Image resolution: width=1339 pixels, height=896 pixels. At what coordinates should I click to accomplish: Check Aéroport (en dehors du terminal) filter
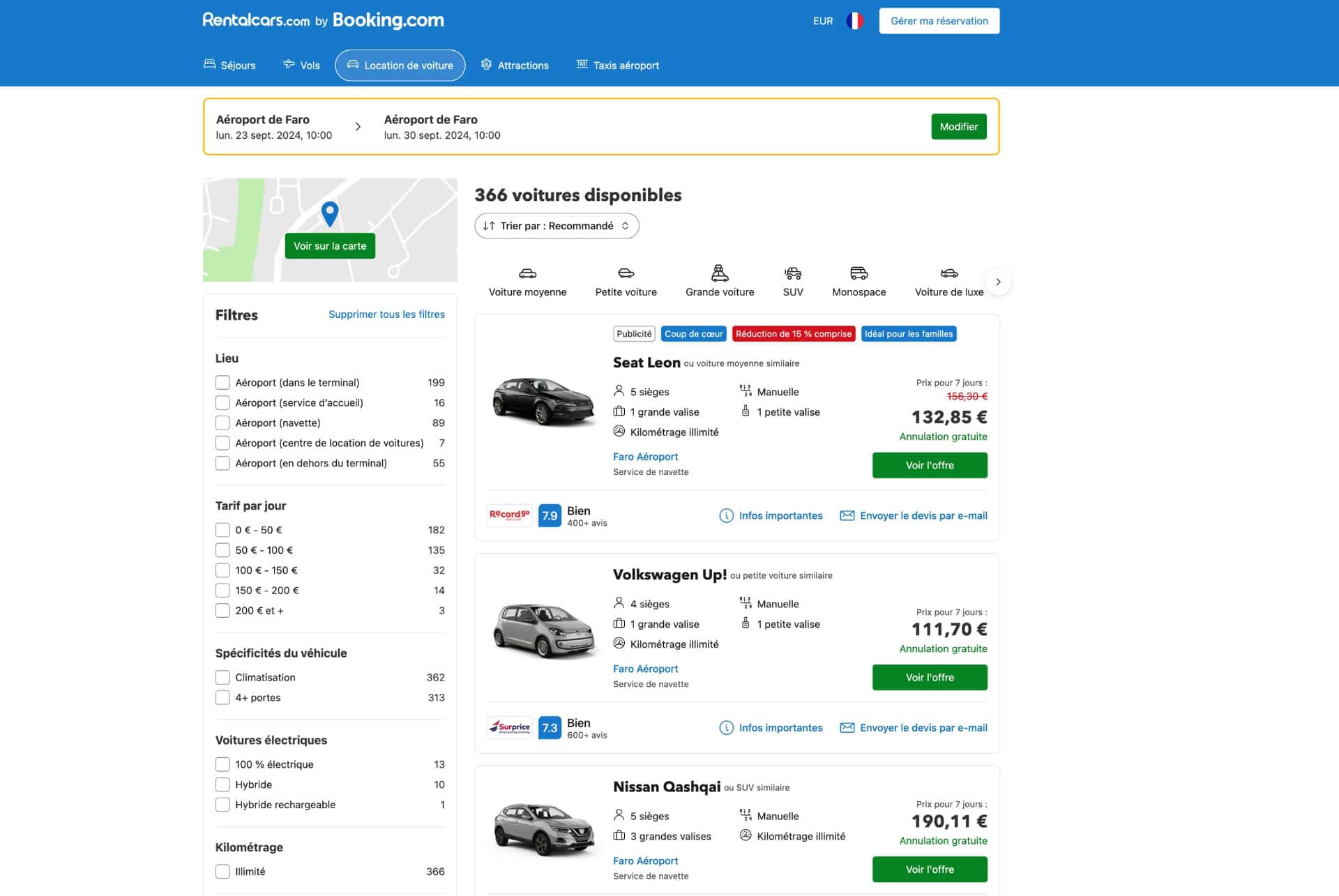coord(222,463)
